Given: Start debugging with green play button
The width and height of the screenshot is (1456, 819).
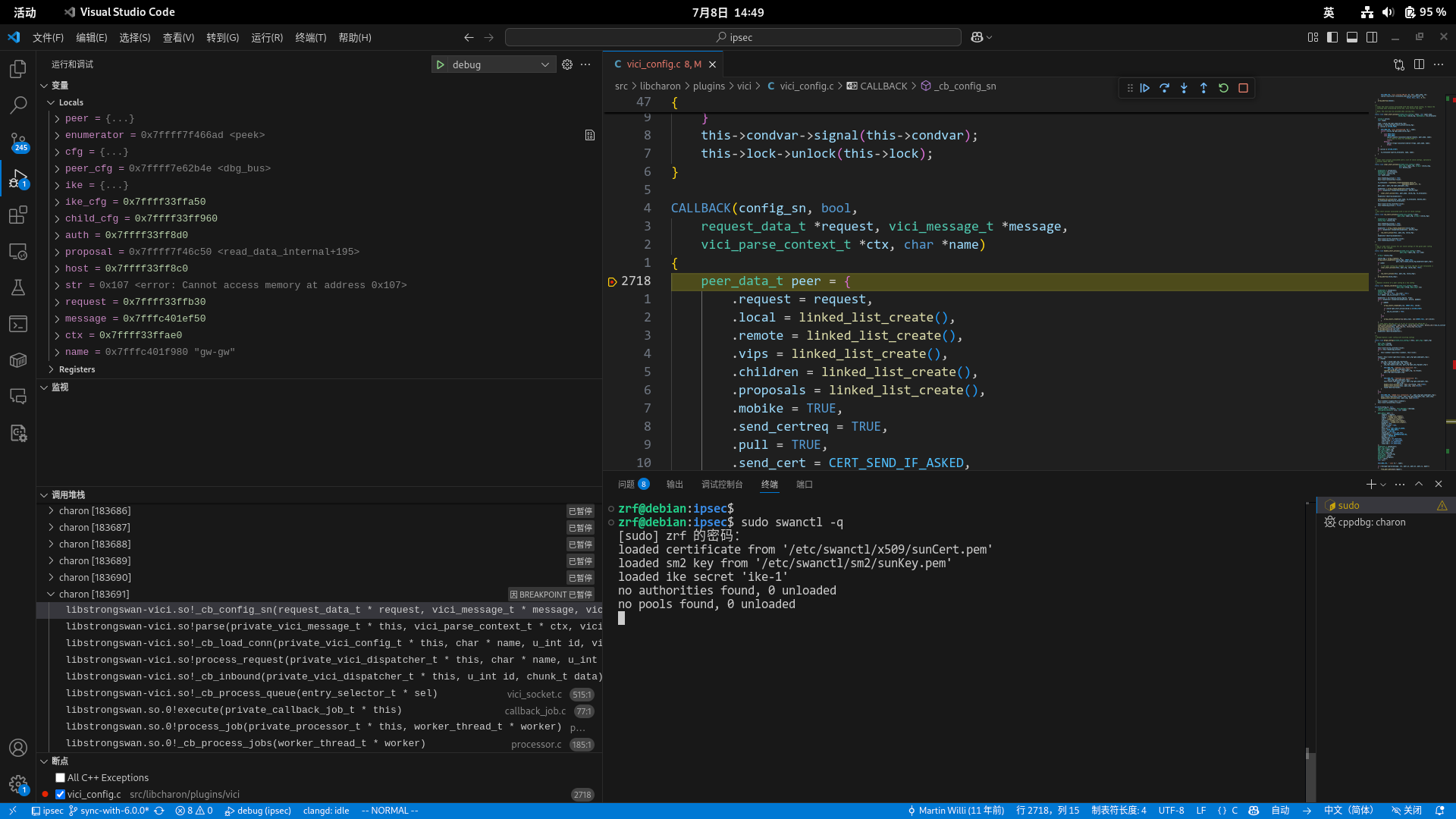Looking at the screenshot, I should tap(441, 64).
